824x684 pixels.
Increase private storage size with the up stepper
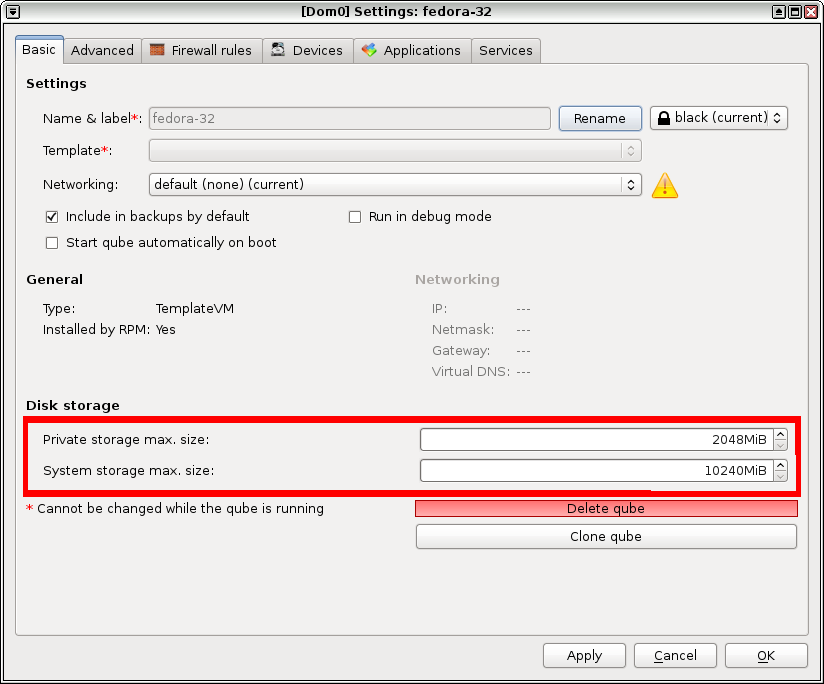779,434
